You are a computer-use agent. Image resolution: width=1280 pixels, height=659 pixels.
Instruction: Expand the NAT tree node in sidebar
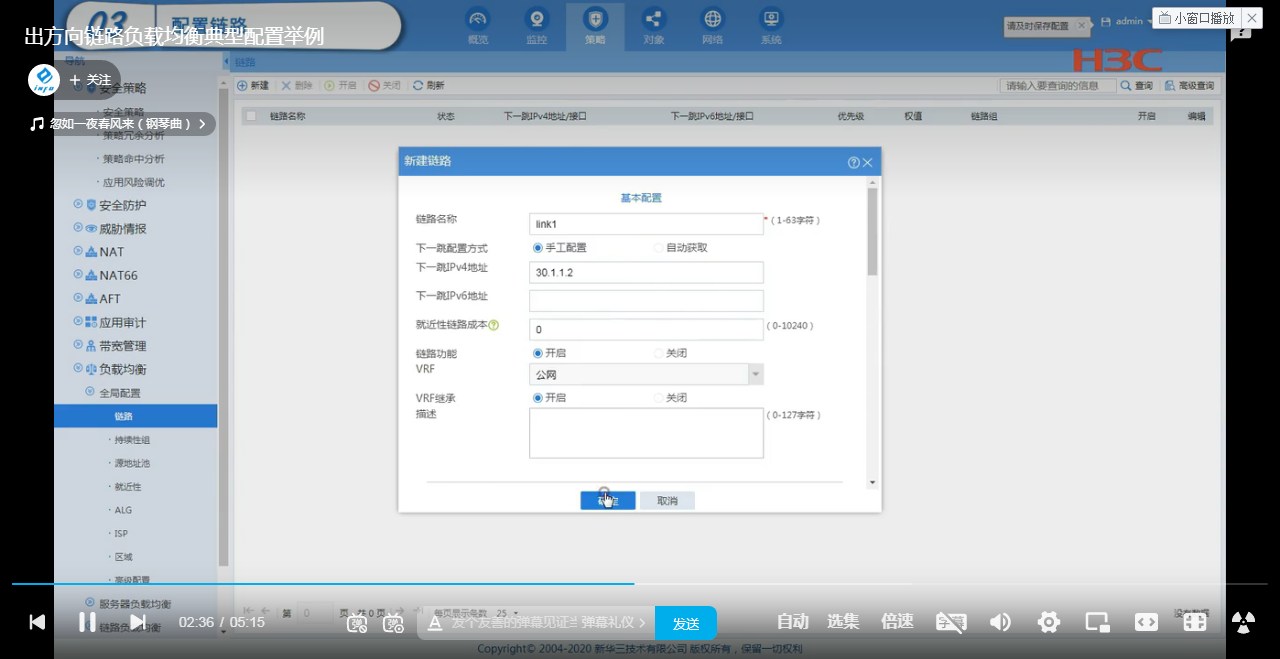click(x=78, y=252)
